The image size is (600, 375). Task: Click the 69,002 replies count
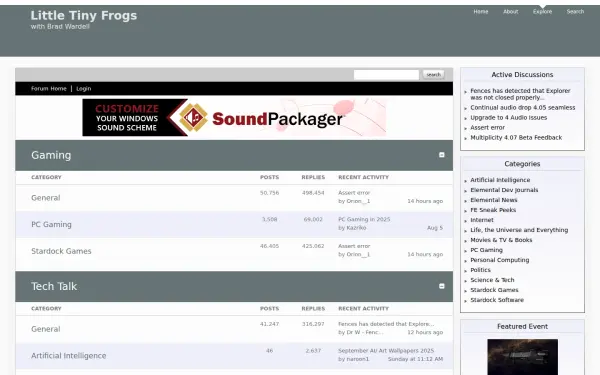point(313,219)
